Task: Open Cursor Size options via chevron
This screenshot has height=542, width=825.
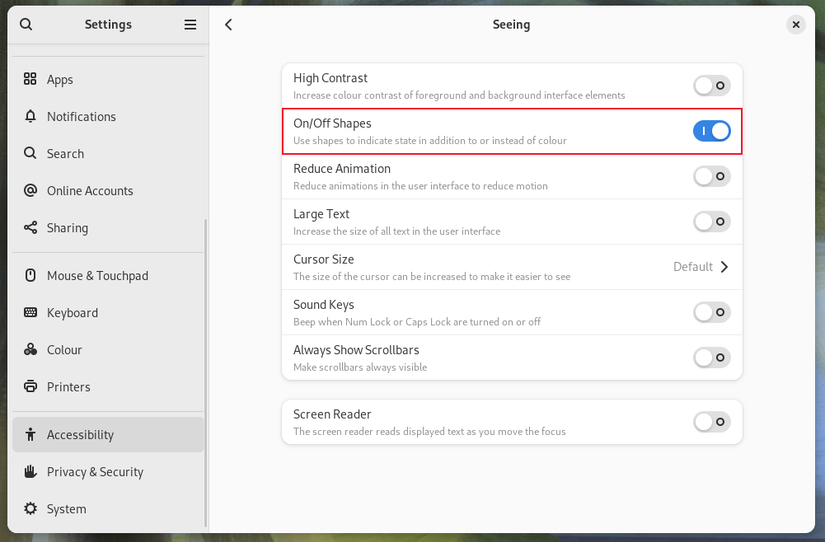Action: click(x=725, y=267)
